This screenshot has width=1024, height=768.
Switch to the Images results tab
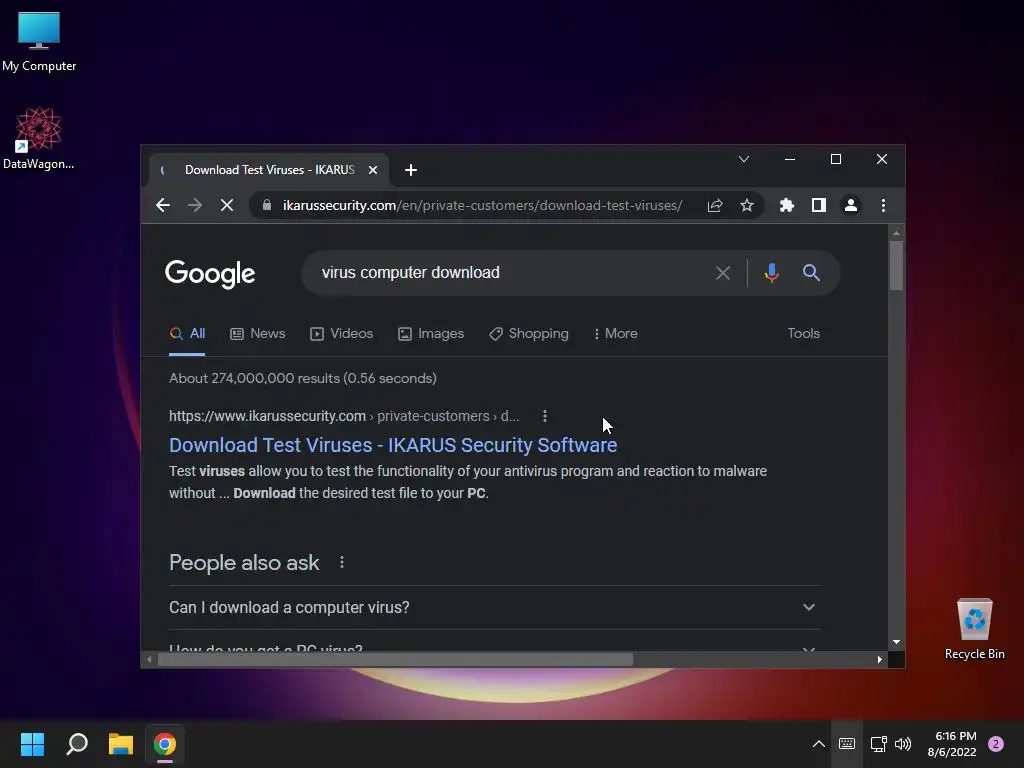click(x=431, y=334)
